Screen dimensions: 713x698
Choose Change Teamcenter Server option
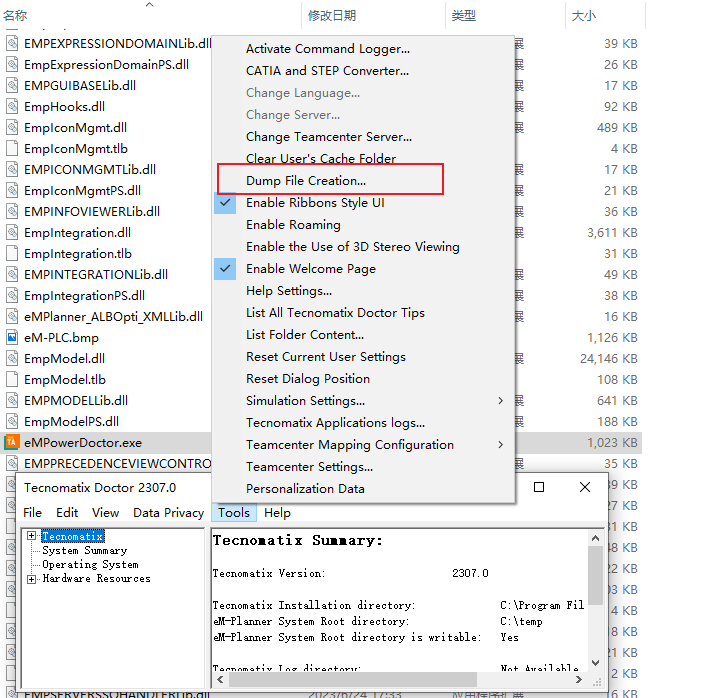tap(329, 137)
